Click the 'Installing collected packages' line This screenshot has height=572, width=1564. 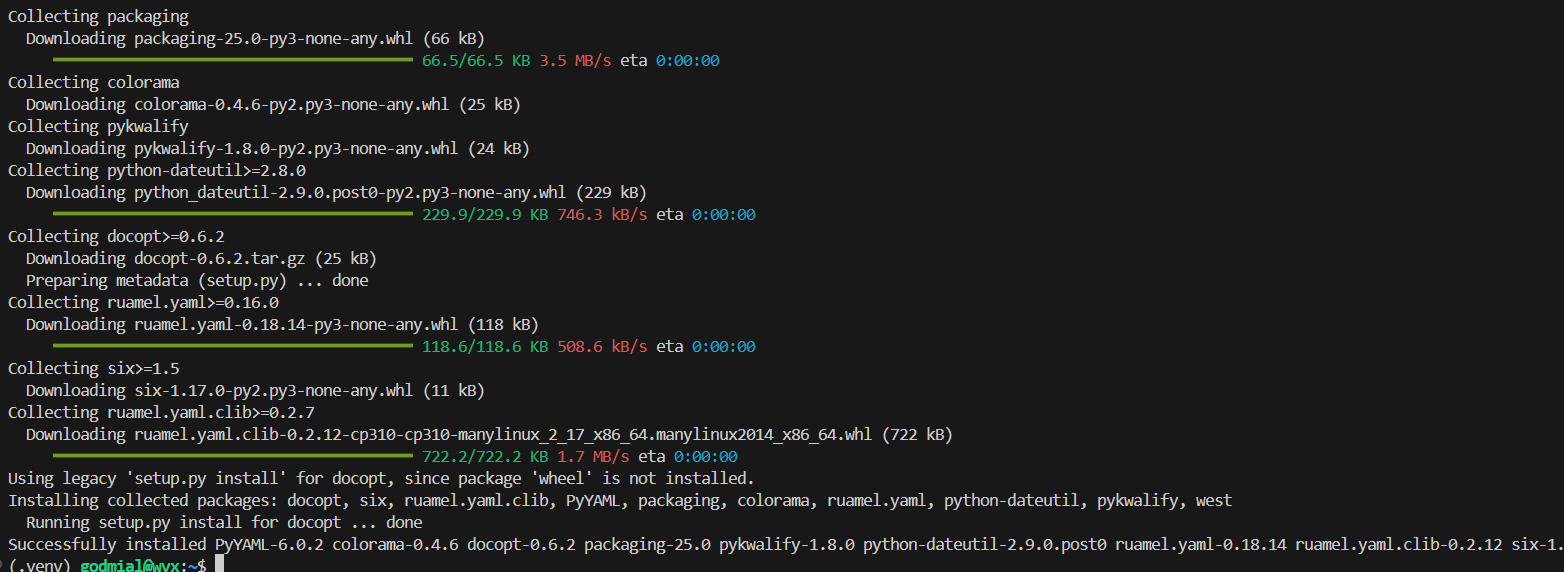coord(620,501)
